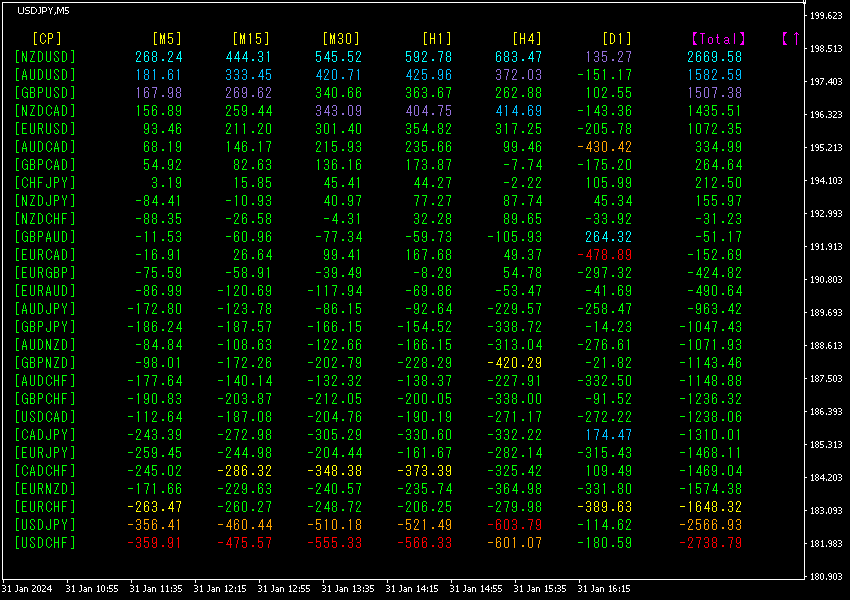This screenshot has width=850, height=600.
Task: Click the red EURCAD D1 value -478.89
Action: (604, 255)
